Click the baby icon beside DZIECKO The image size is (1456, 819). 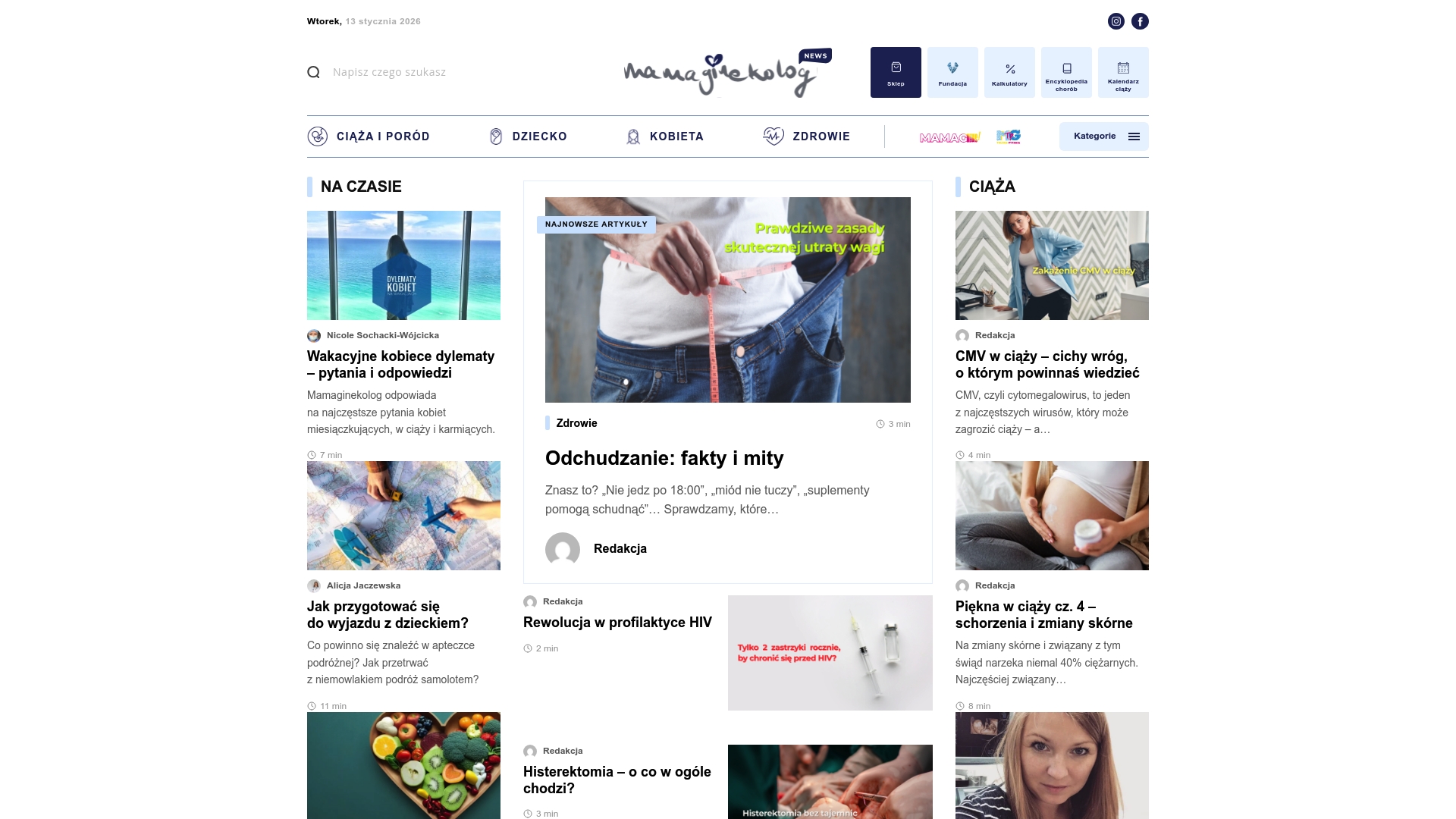click(x=495, y=136)
